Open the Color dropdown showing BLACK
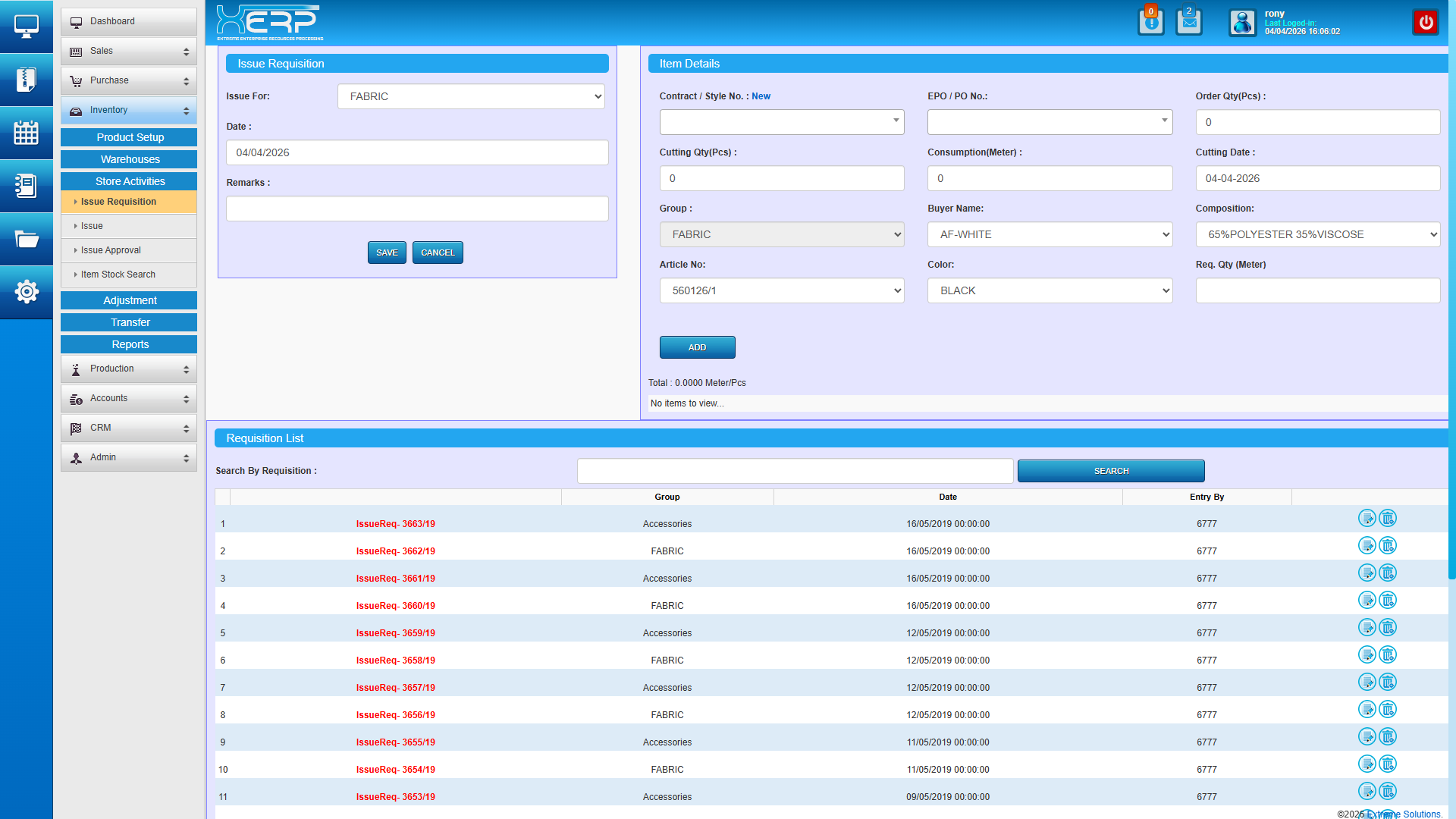 pos(1050,290)
